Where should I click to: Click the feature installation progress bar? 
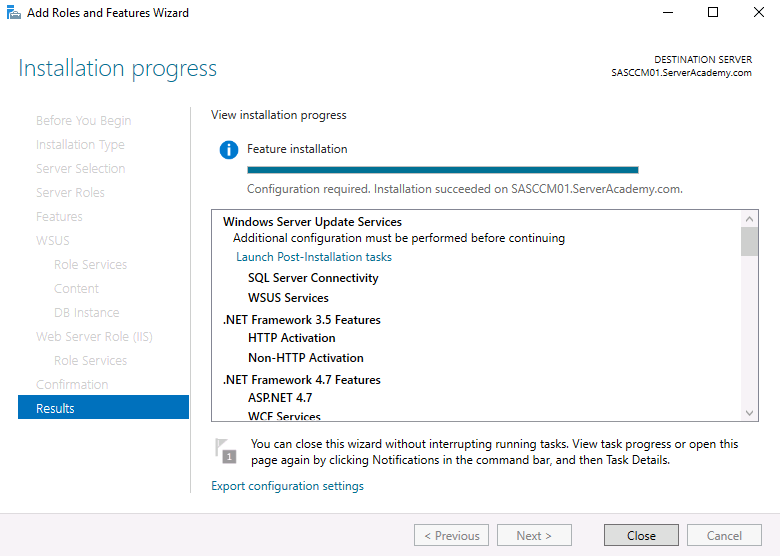click(443, 170)
